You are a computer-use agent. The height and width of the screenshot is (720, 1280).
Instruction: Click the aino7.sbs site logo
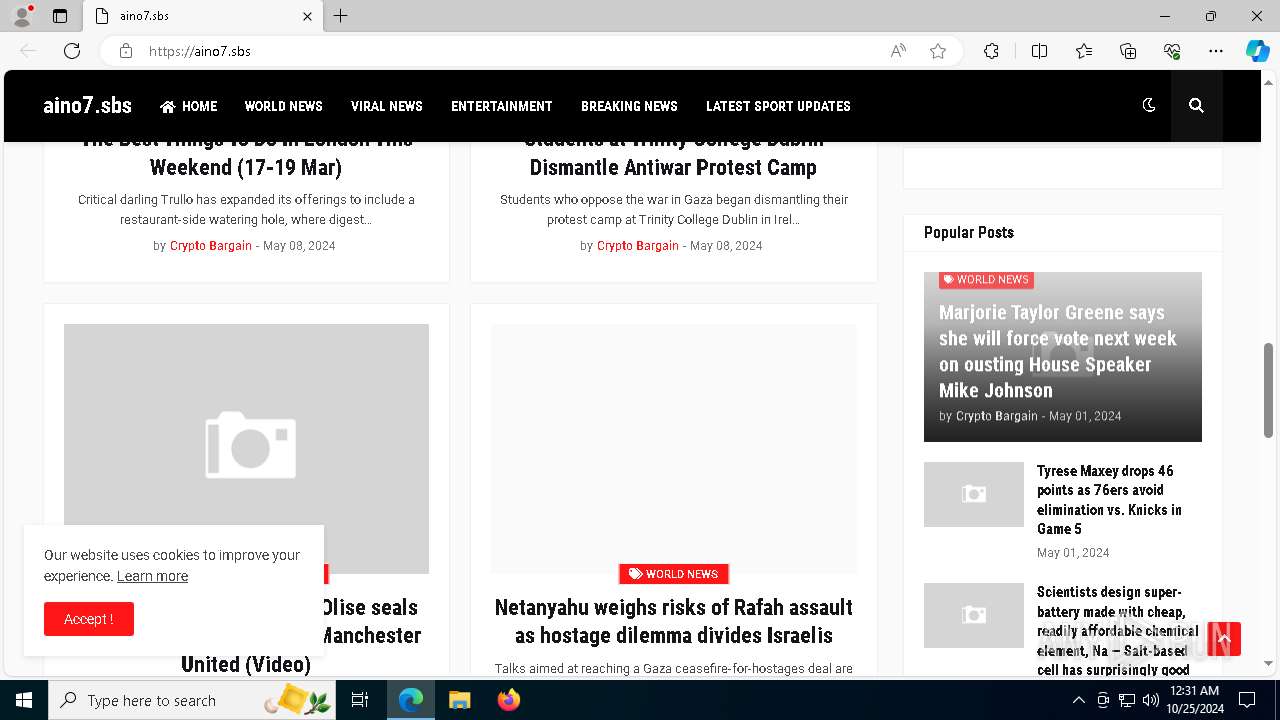87,106
